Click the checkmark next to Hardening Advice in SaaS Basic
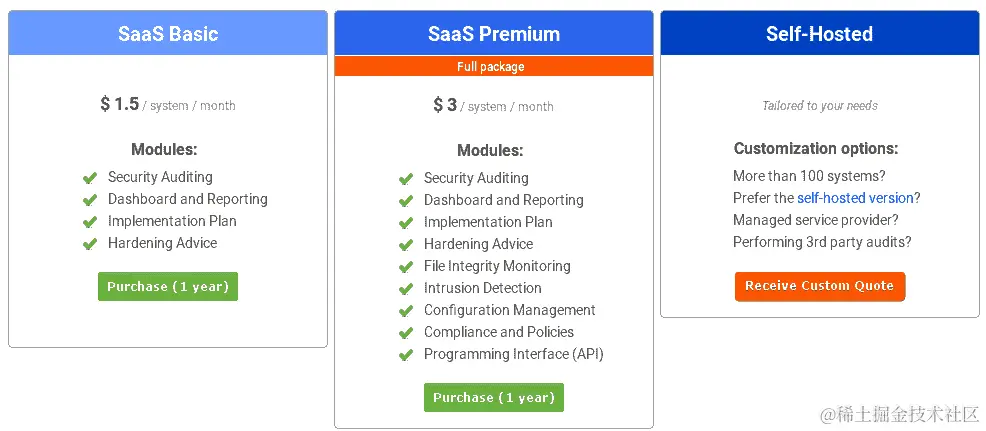 [x=90, y=244]
